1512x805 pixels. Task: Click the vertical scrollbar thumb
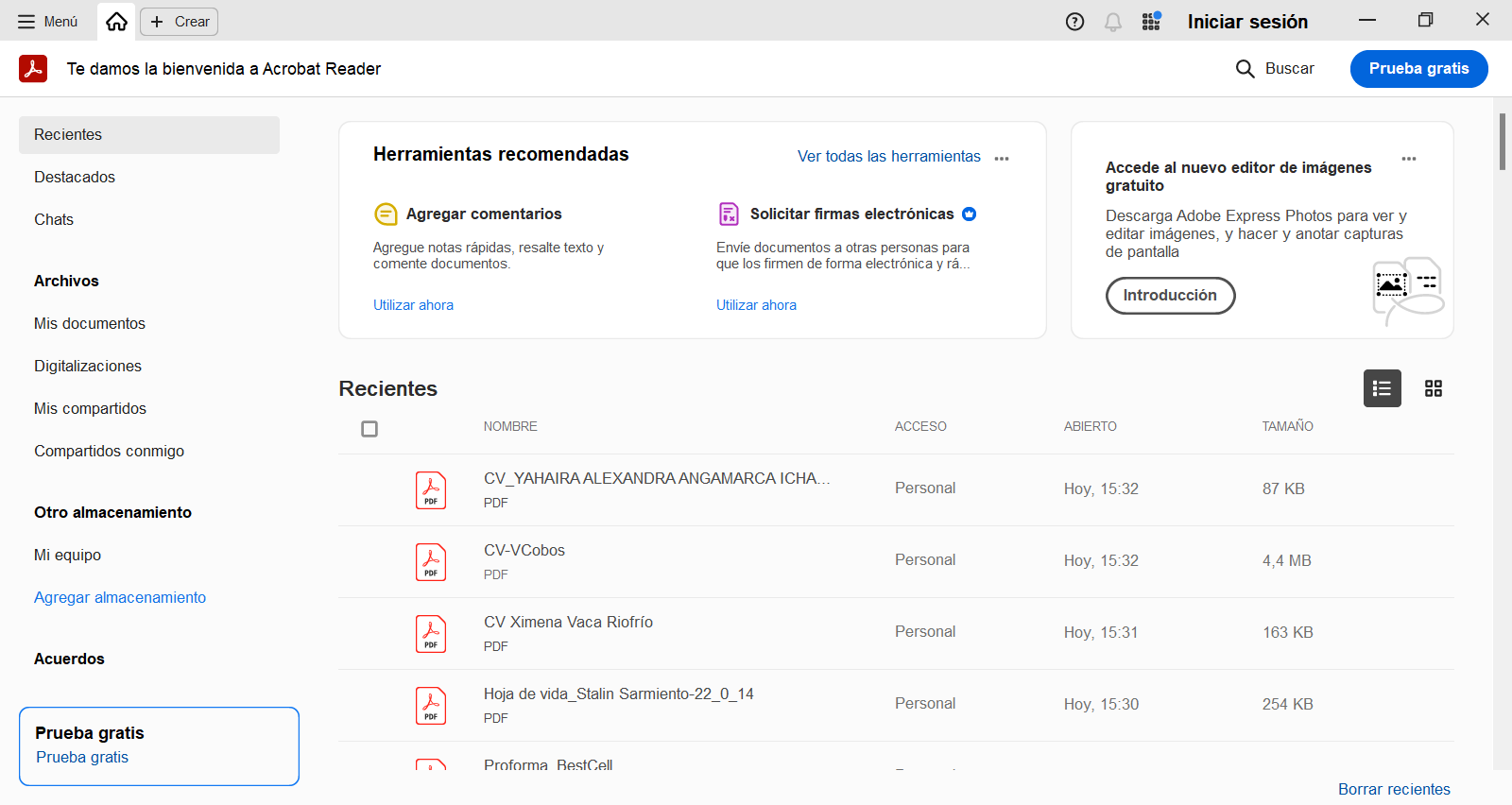(1502, 142)
